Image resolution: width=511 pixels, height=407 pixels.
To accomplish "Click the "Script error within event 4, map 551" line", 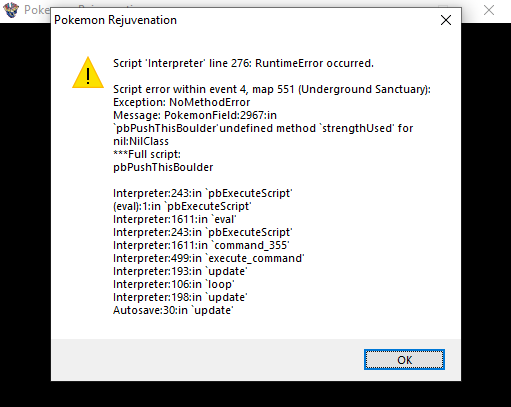I will (x=272, y=89).
